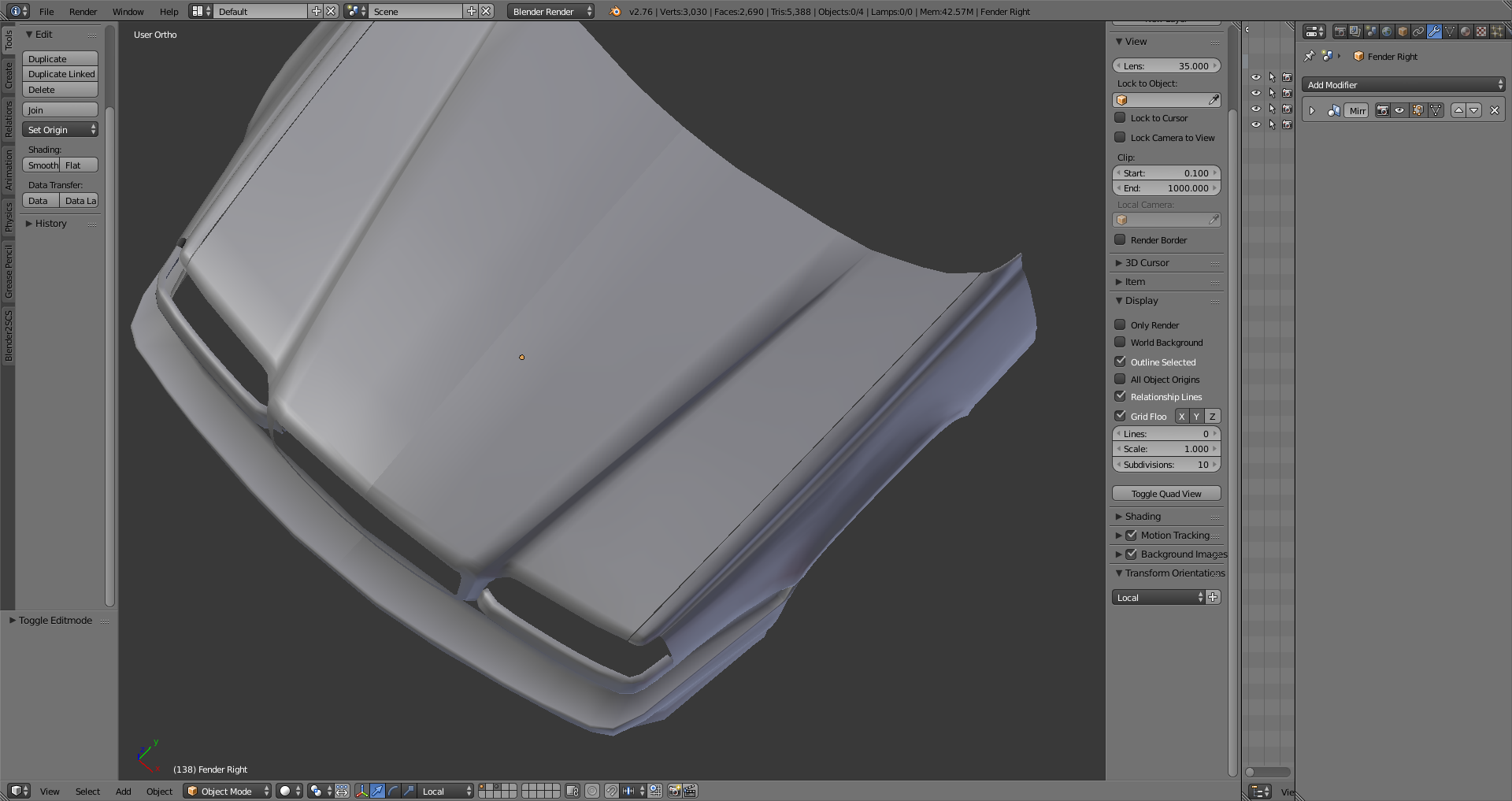Screen dimensions: 1512x801
Task: Remove the Mirror modifier with X
Action: 1494,111
